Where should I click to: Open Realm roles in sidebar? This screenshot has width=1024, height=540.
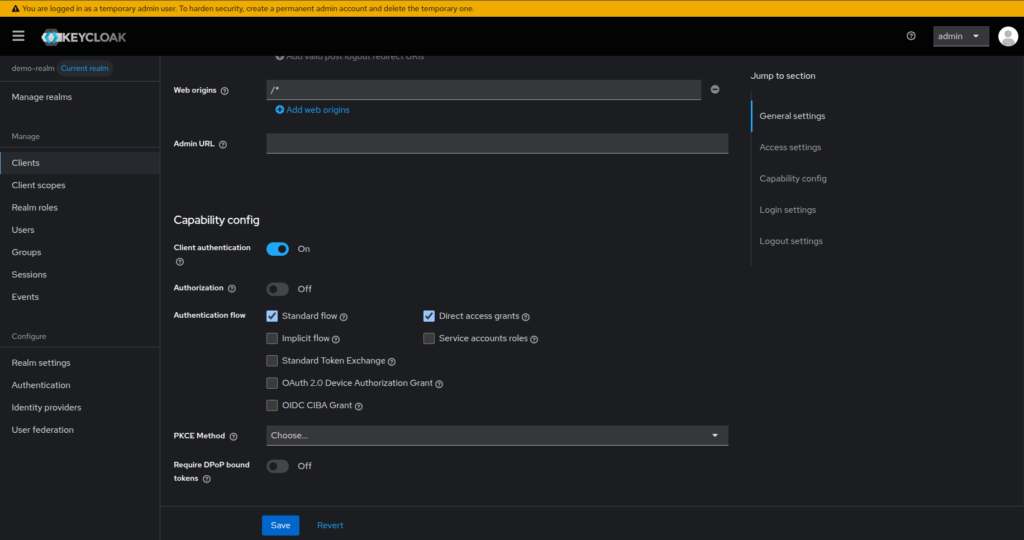click(35, 207)
